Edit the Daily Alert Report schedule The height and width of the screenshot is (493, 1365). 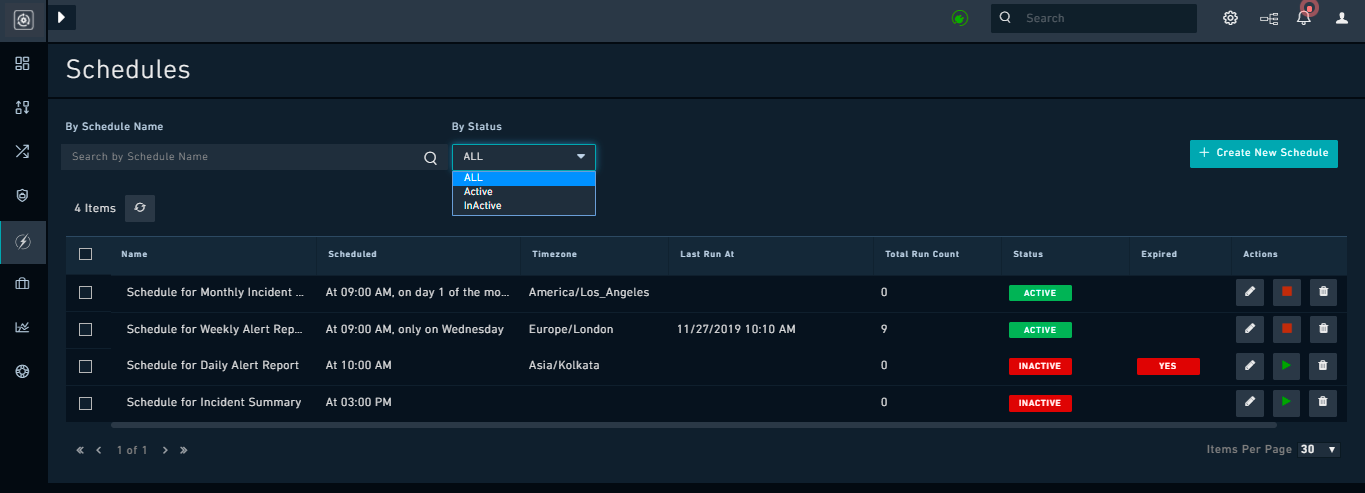pos(1249,365)
